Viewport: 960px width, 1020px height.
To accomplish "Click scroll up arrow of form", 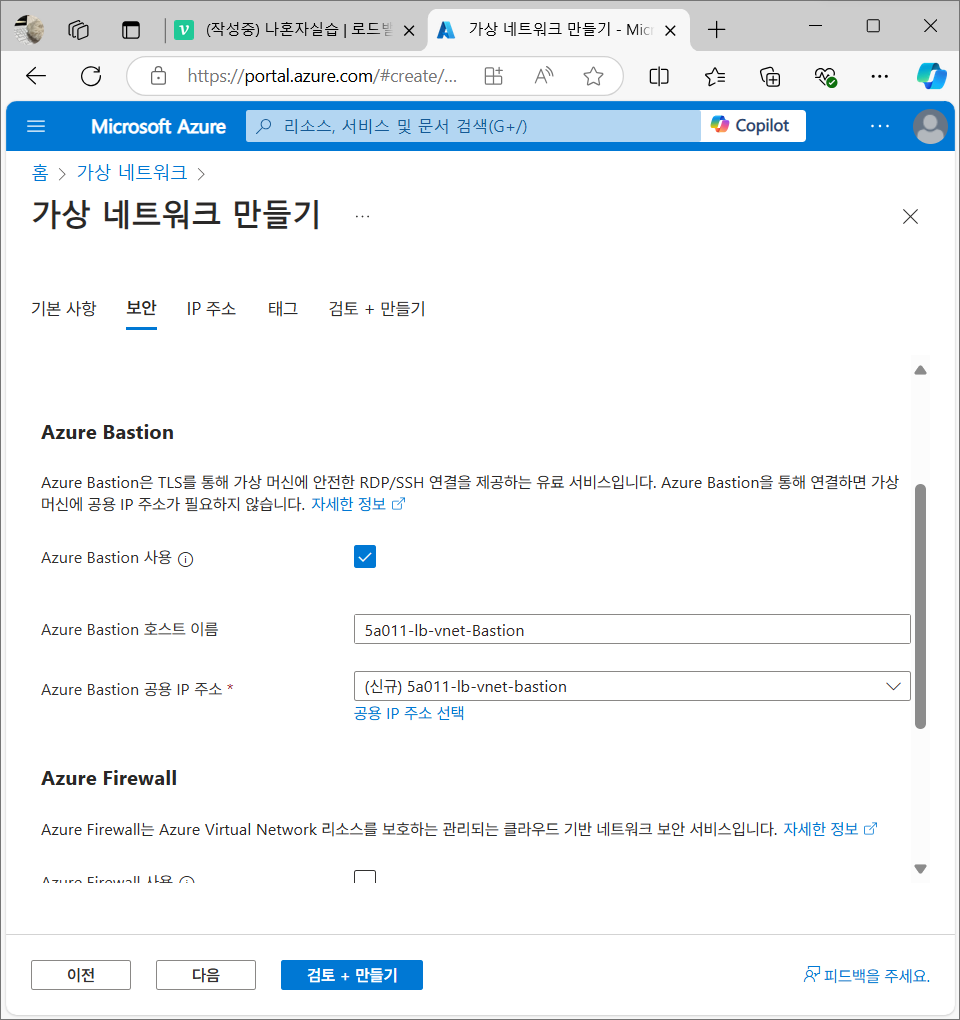I will [x=920, y=370].
